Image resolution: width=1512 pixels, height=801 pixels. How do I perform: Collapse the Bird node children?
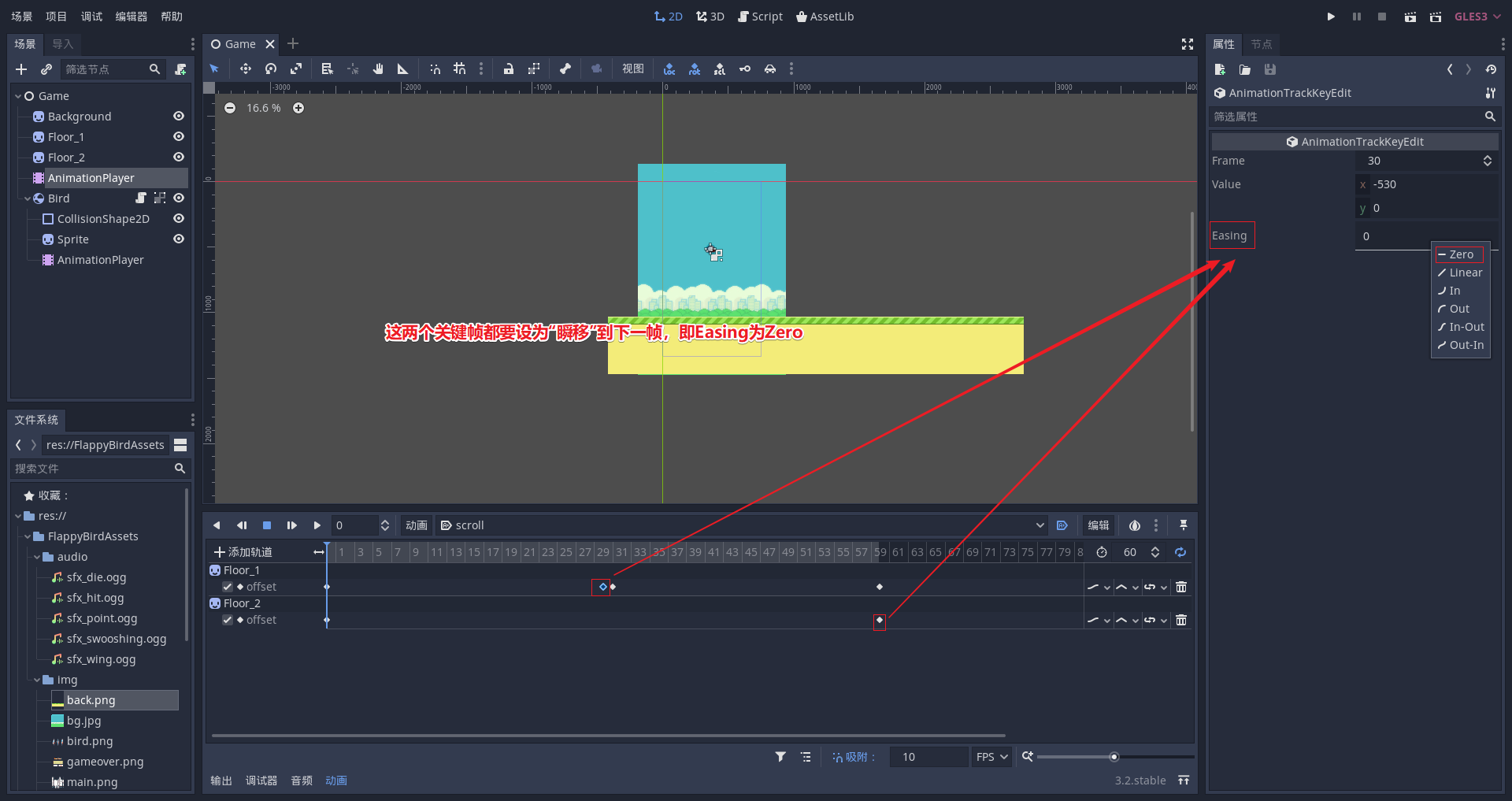point(28,198)
